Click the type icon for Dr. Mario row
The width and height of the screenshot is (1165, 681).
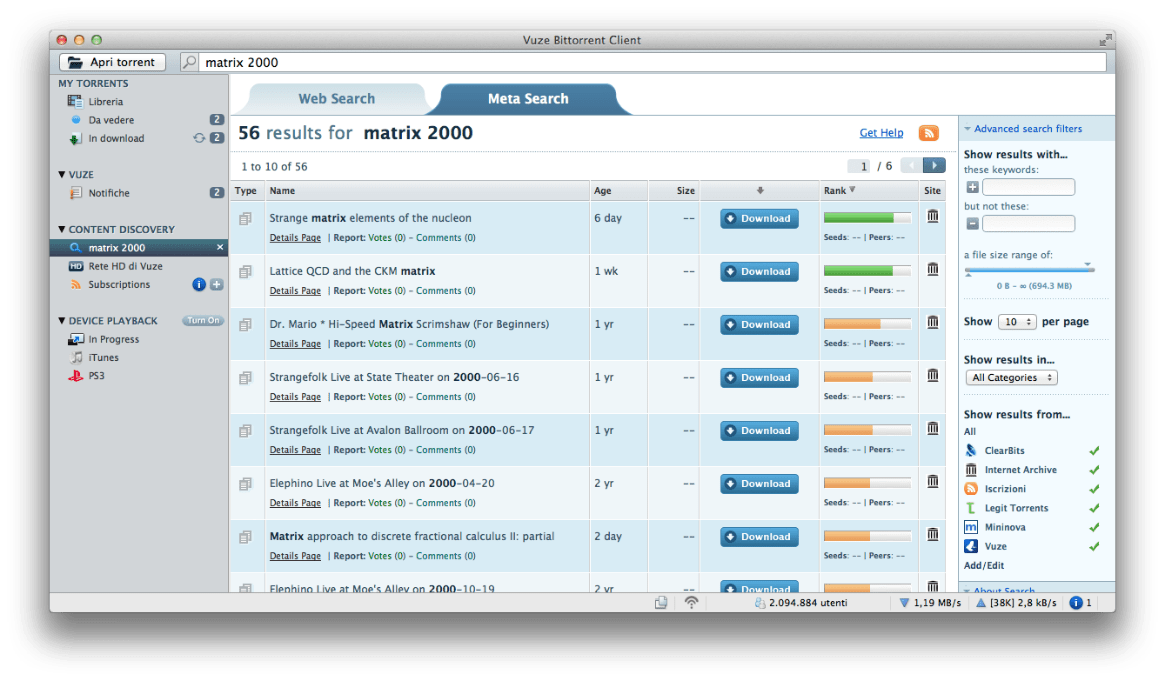click(245, 325)
